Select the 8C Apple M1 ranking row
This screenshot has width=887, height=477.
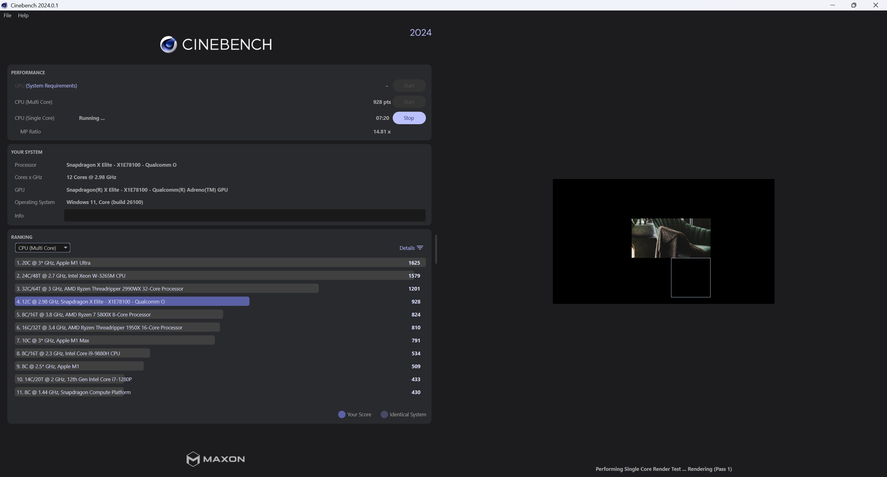[220, 367]
